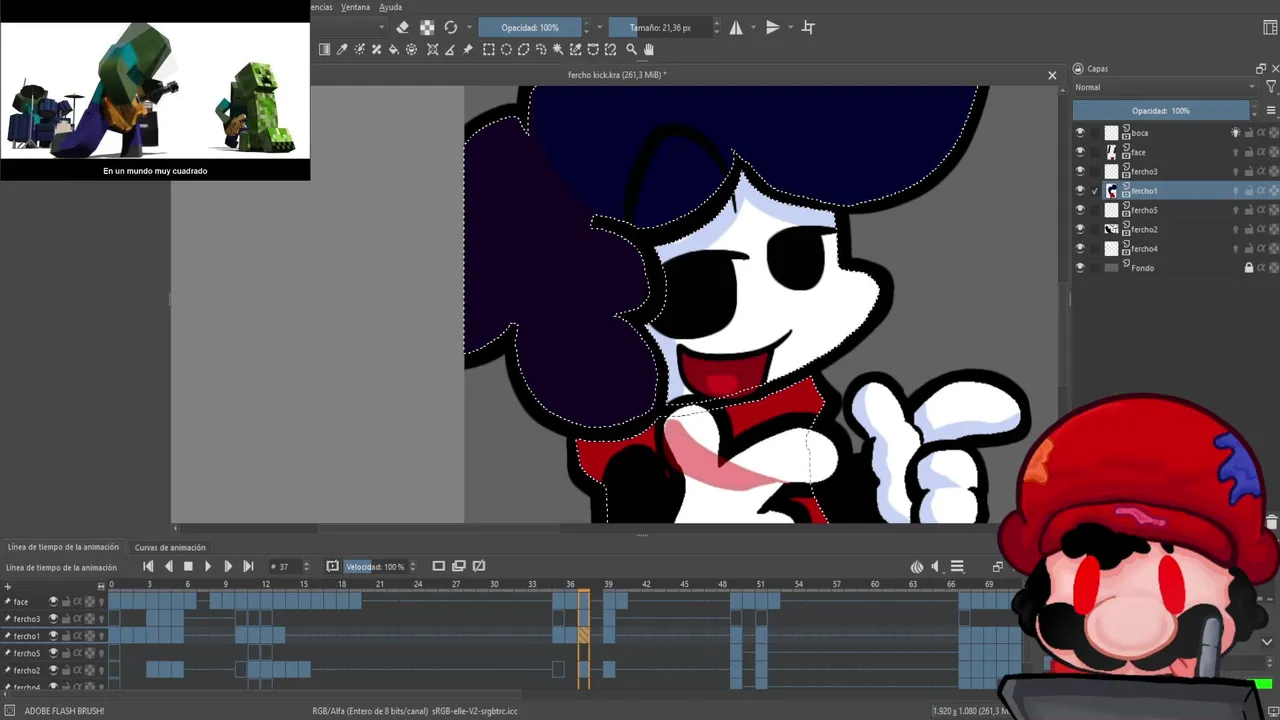The image size is (1280, 720).
Task: Switch to Curvas de animación tab
Action: coord(170,547)
